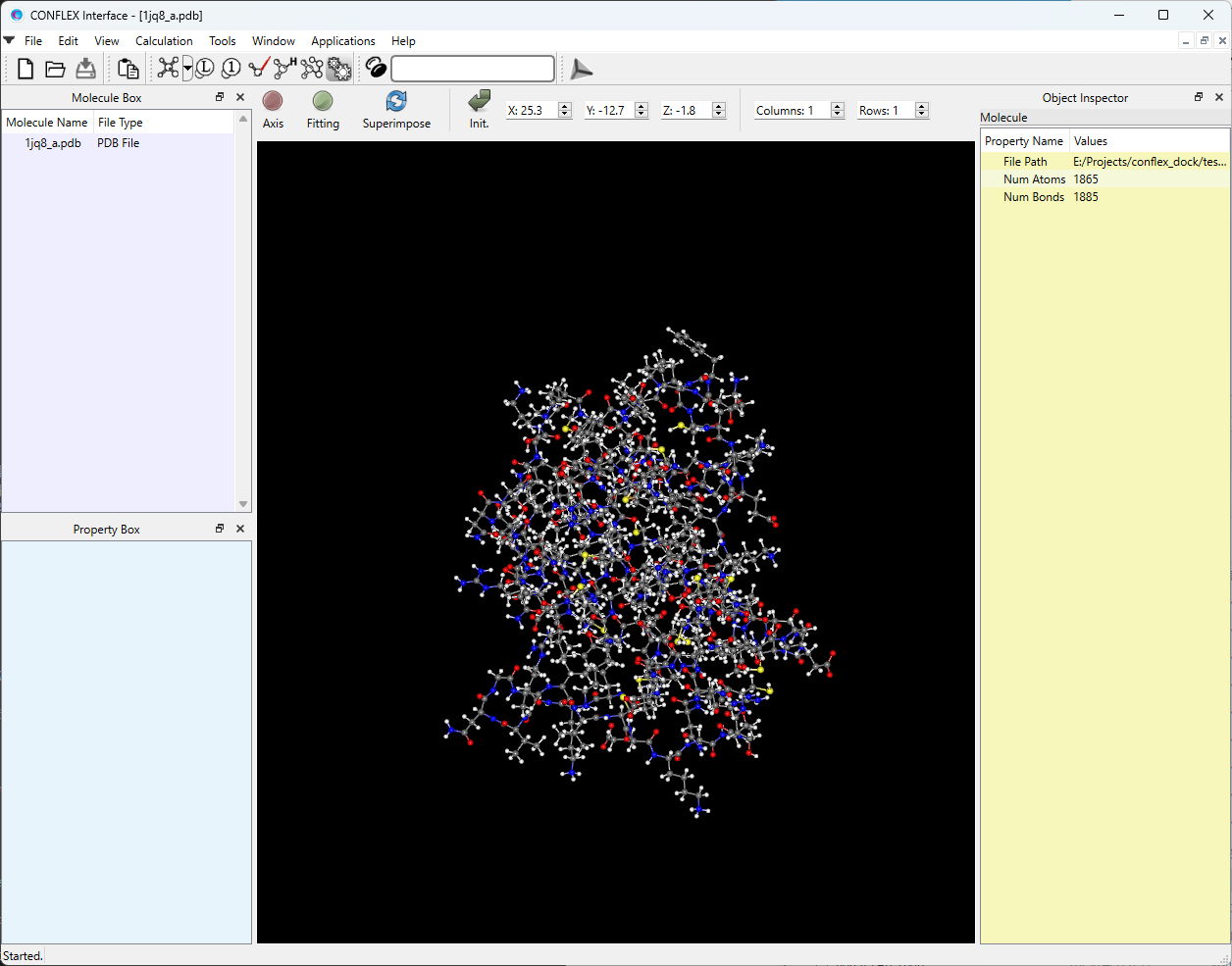This screenshot has width=1232, height=966.
Task: Open the Calculation menu
Action: (x=164, y=41)
